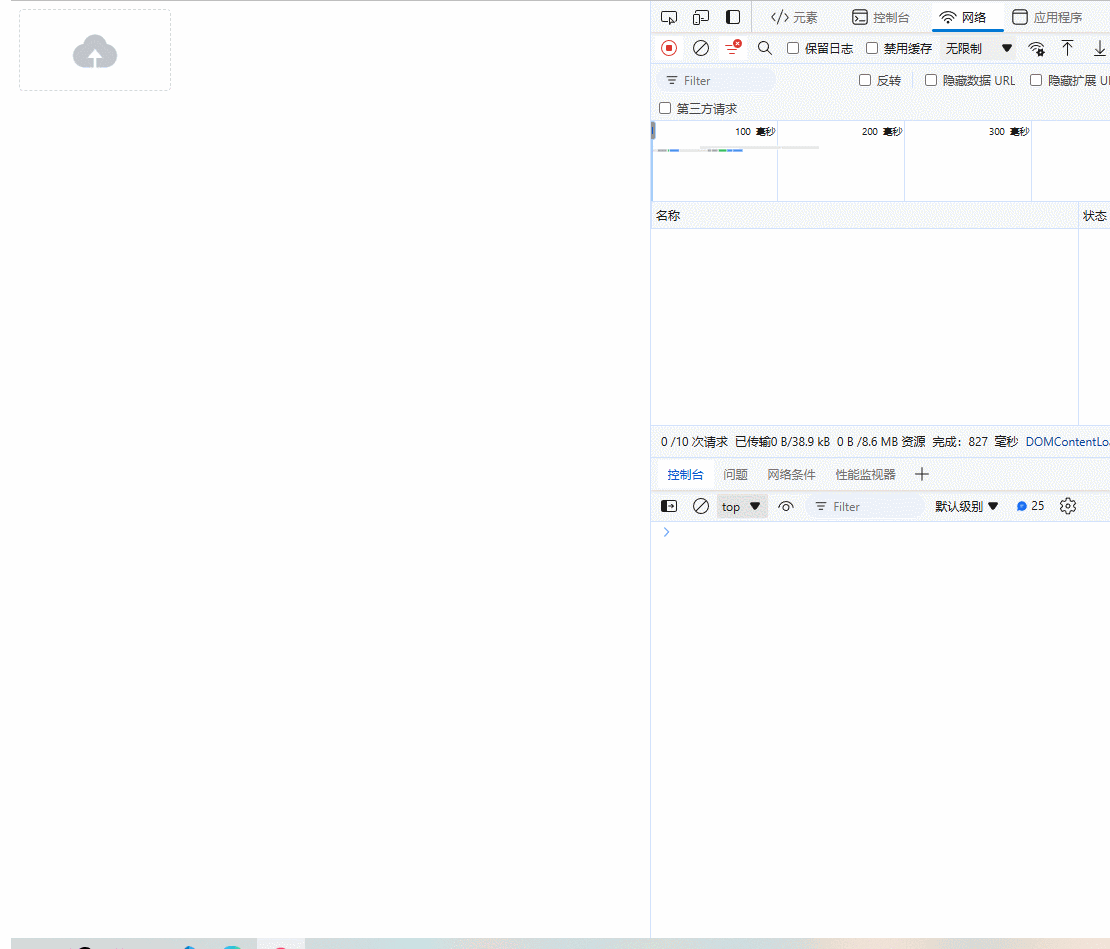Enable the 保留日志 checkbox
The height and width of the screenshot is (949, 1110).
(793, 48)
